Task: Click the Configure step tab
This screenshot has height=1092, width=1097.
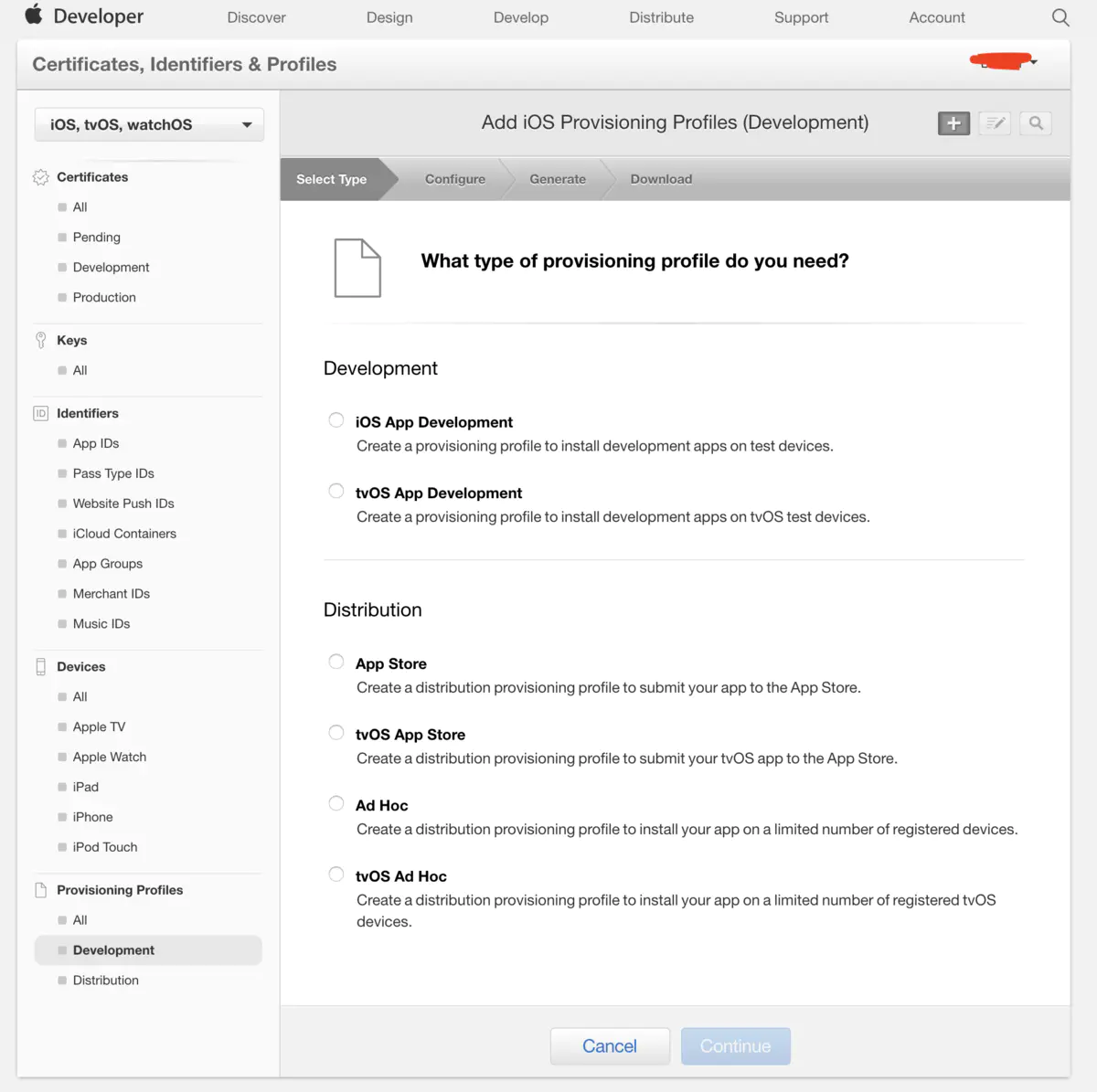Action: tap(455, 179)
